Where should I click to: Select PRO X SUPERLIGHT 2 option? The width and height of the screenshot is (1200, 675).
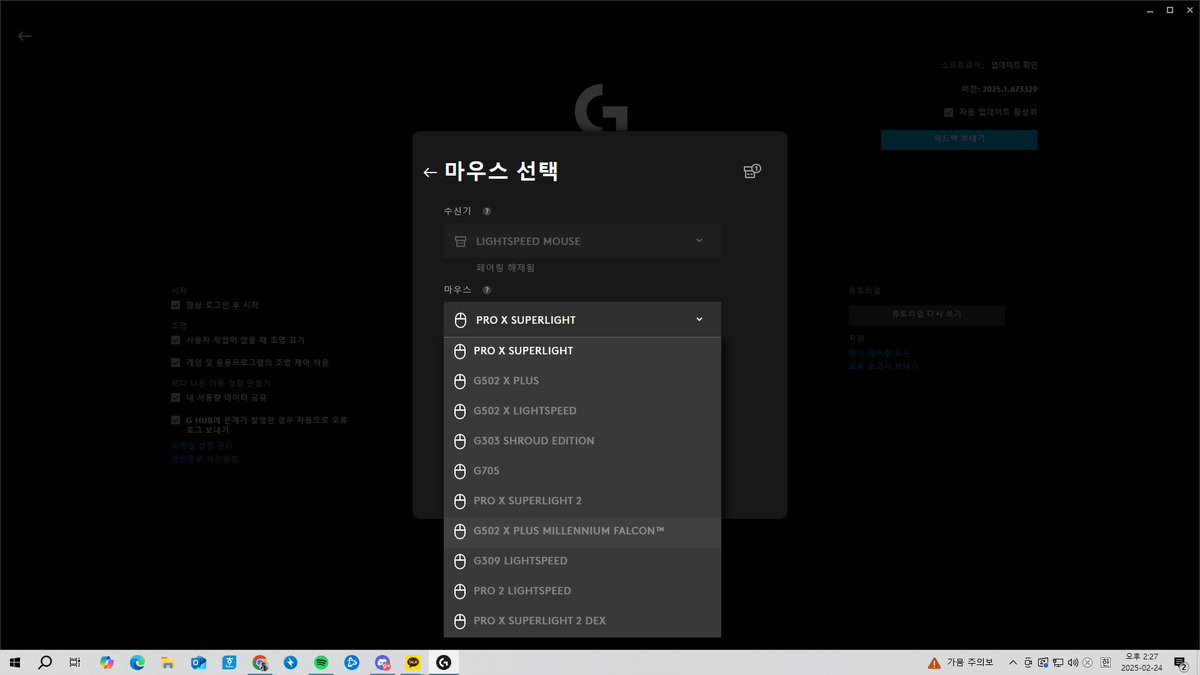point(582,501)
